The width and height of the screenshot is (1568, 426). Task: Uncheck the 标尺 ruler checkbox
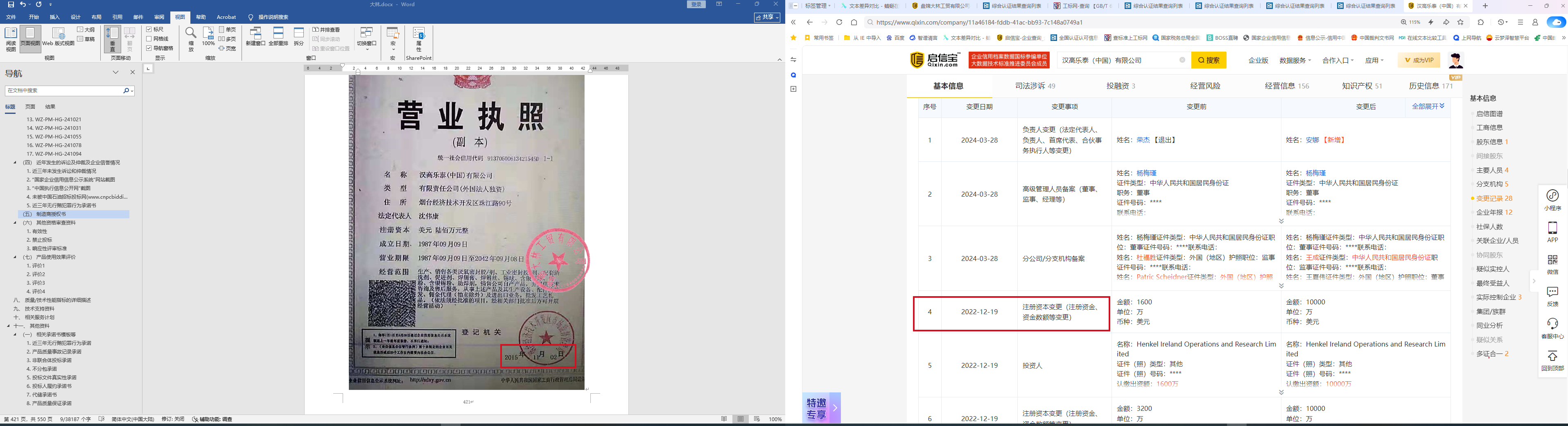coord(149,29)
